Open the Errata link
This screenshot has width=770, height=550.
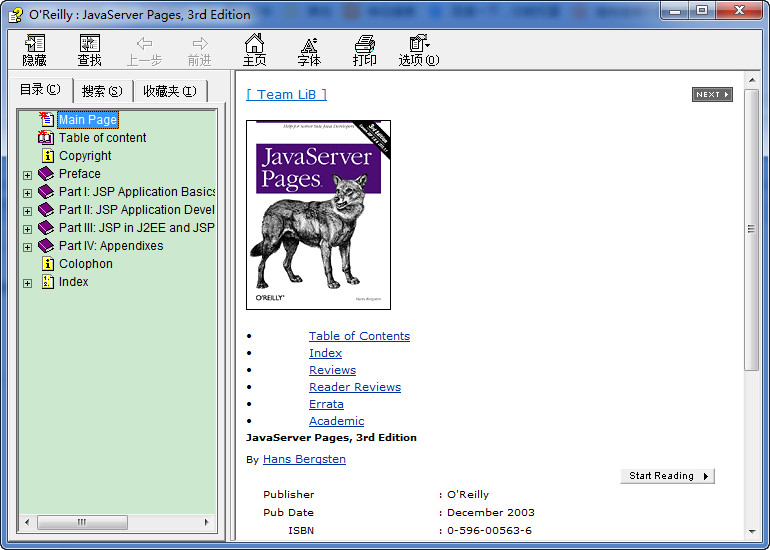326,404
